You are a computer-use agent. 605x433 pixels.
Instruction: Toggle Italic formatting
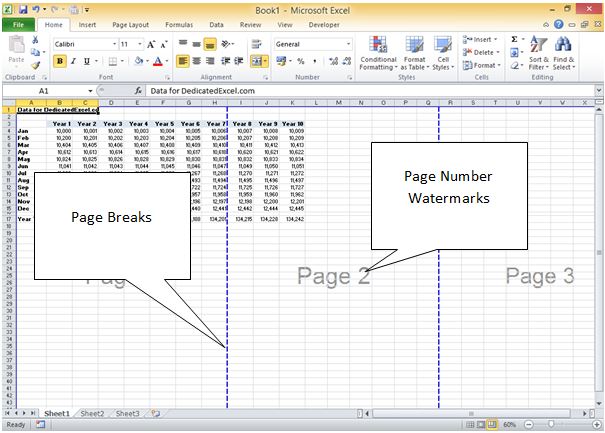tap(73, 61)
